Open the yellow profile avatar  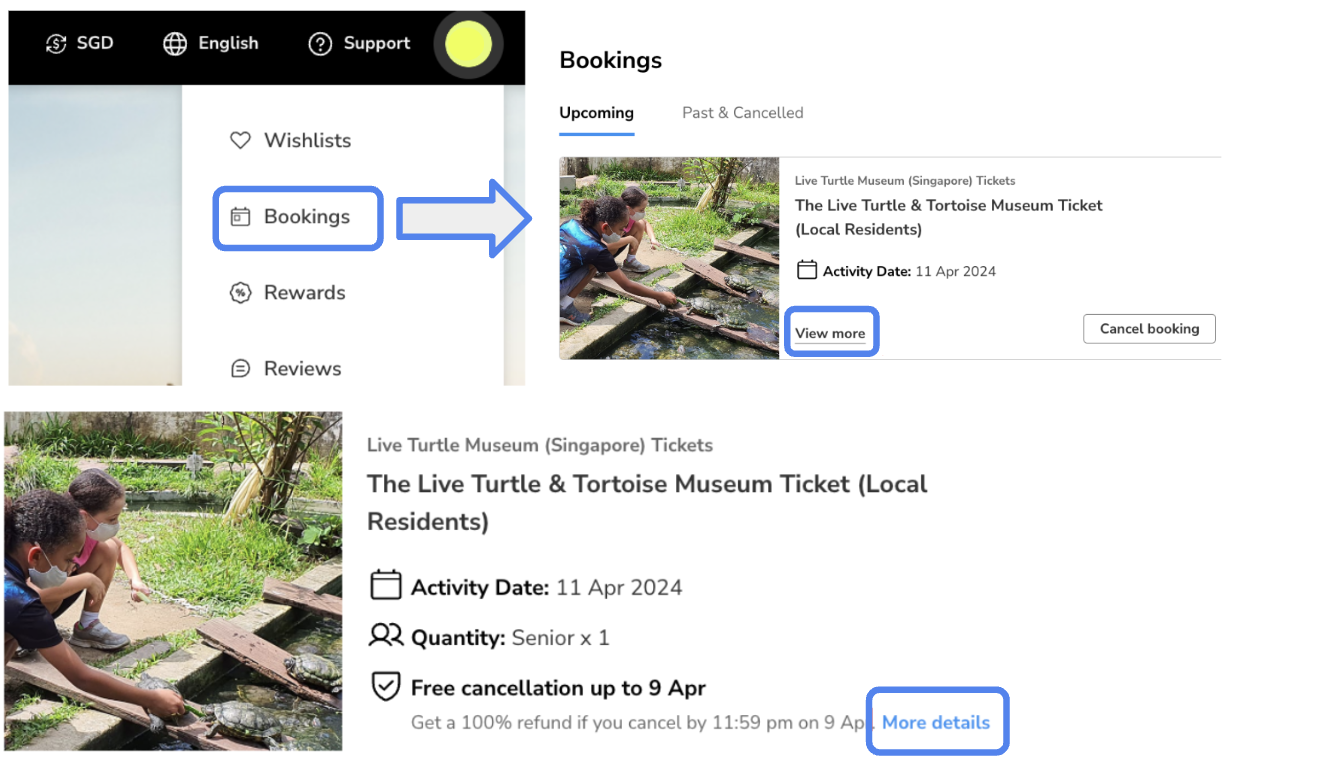tap(468, 44)
